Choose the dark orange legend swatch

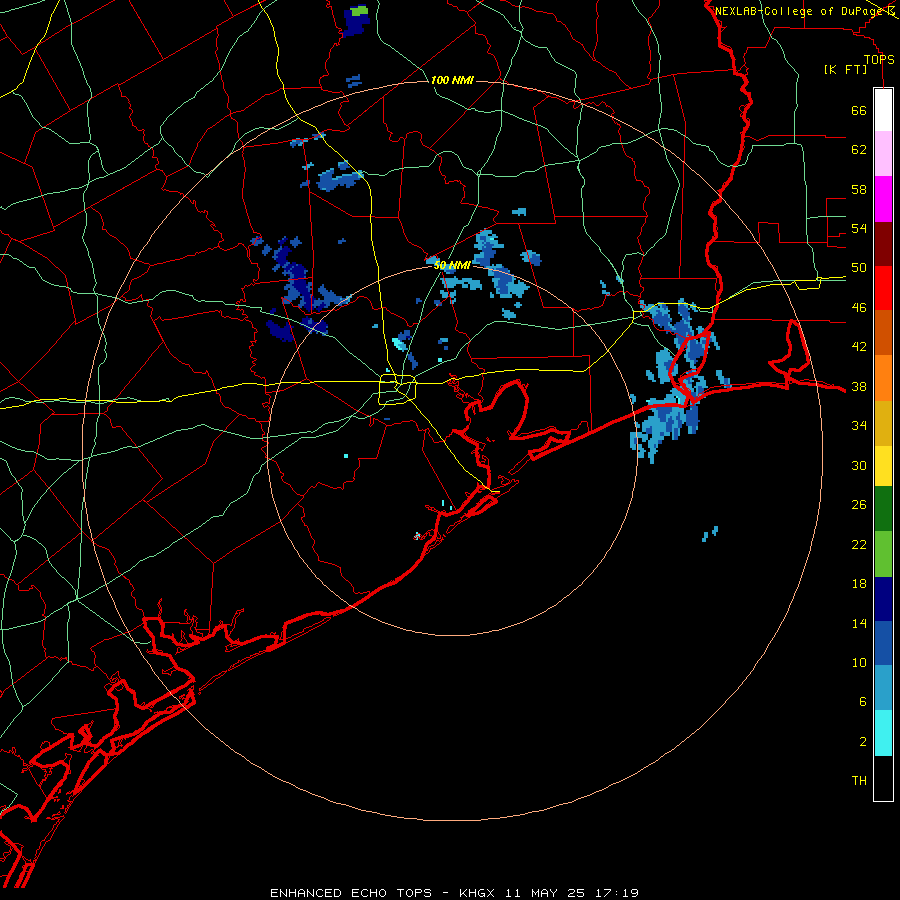[x=883, y=332]
